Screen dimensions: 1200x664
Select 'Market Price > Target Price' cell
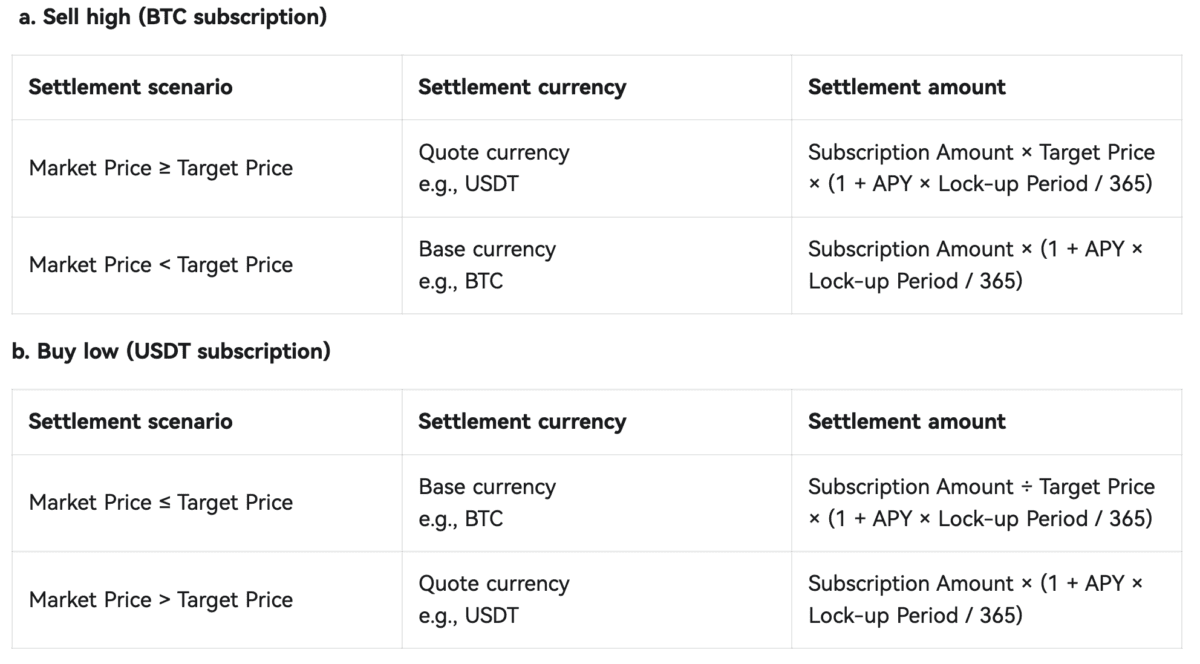(x=161, y=599)
